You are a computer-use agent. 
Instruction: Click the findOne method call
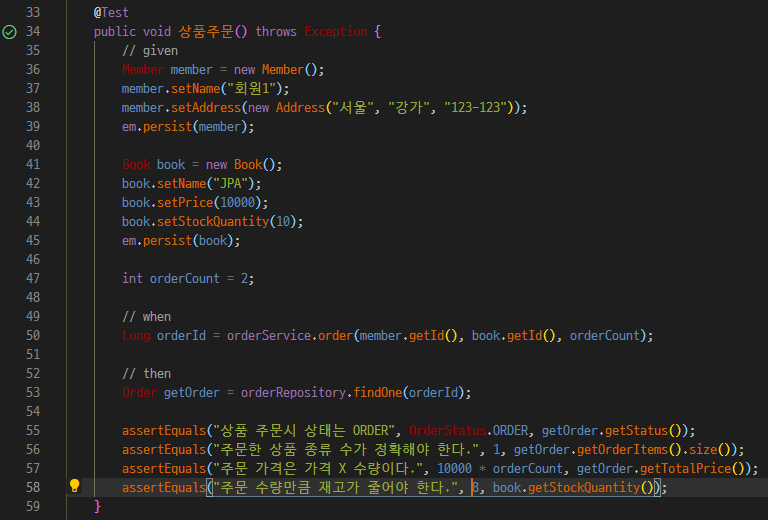pos(378,392)
